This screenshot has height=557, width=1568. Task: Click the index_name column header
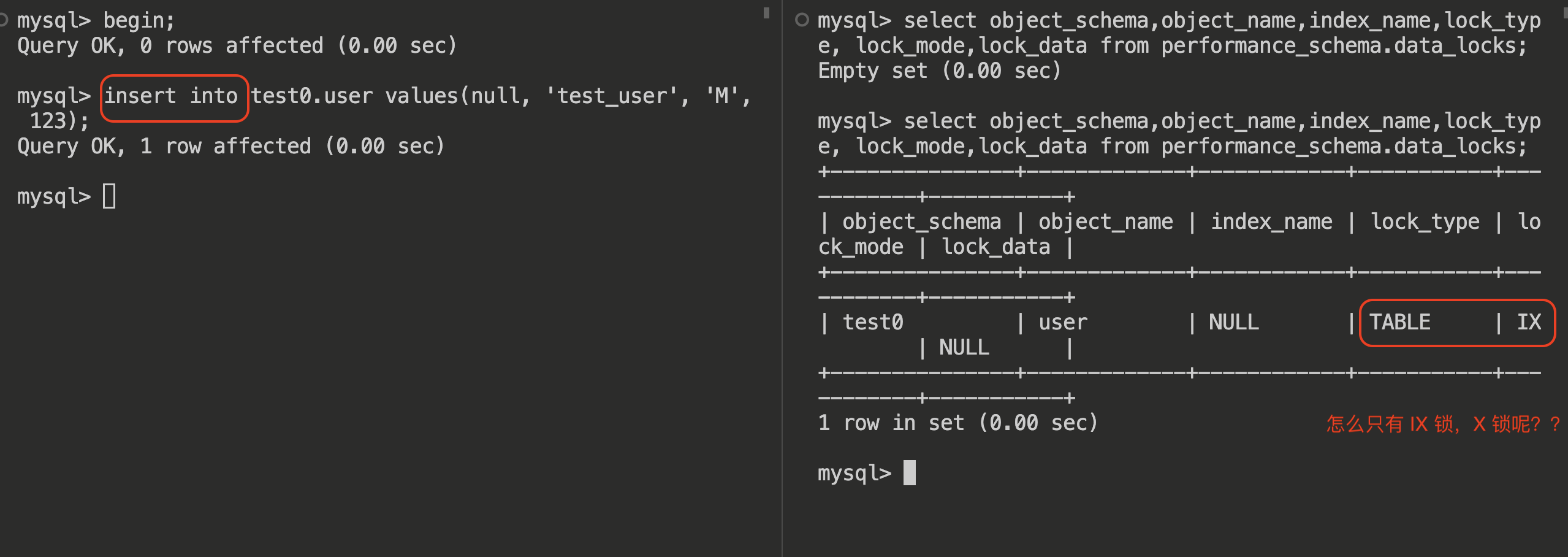pos(1271,221)
